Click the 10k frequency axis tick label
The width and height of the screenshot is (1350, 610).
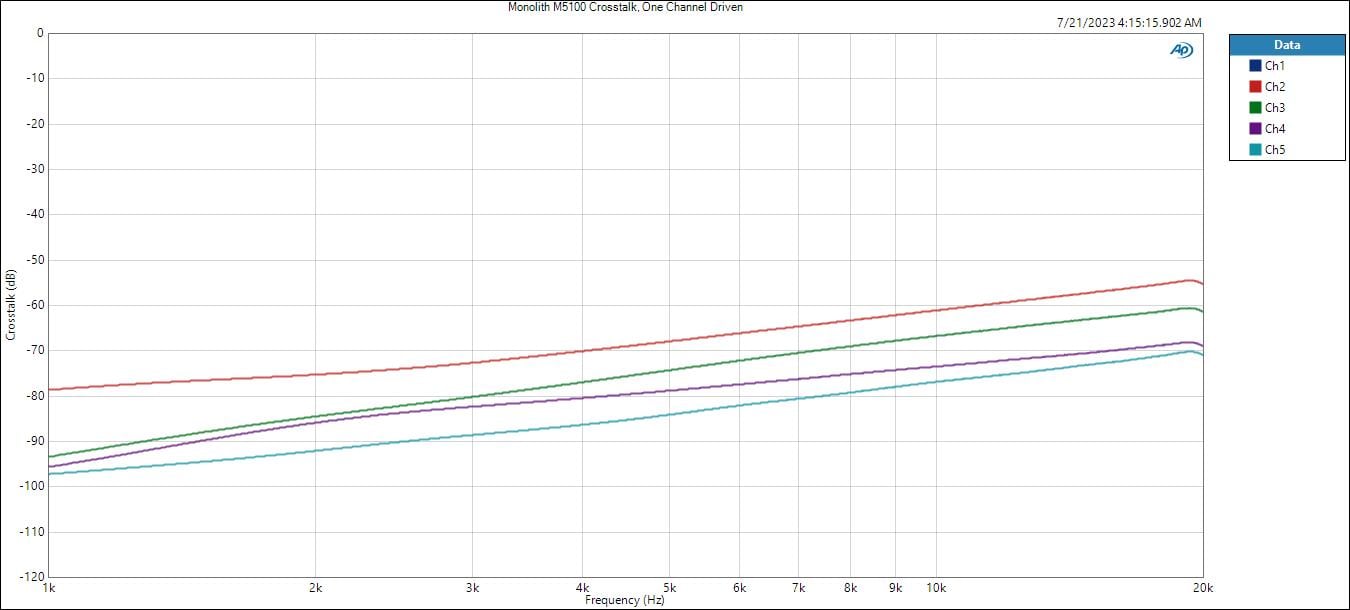click(936, 588)
